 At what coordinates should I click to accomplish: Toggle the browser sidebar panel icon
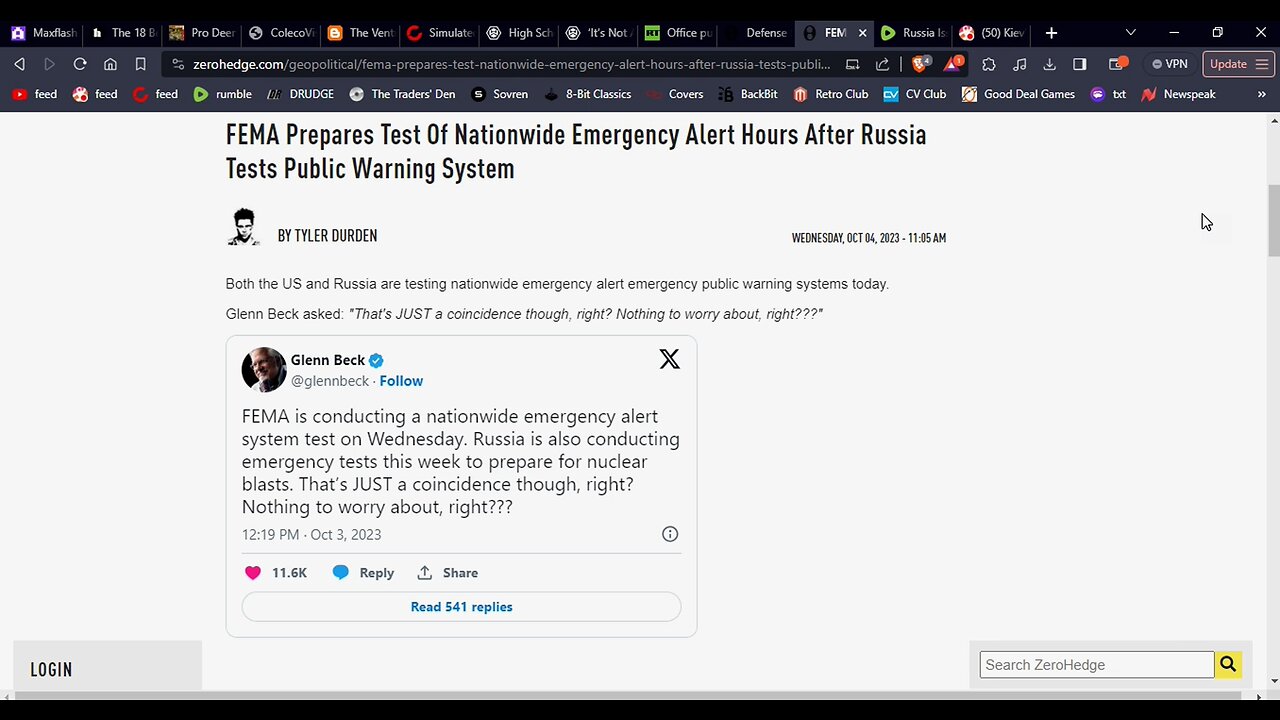pyautogui.click(x=1079, y=64)
